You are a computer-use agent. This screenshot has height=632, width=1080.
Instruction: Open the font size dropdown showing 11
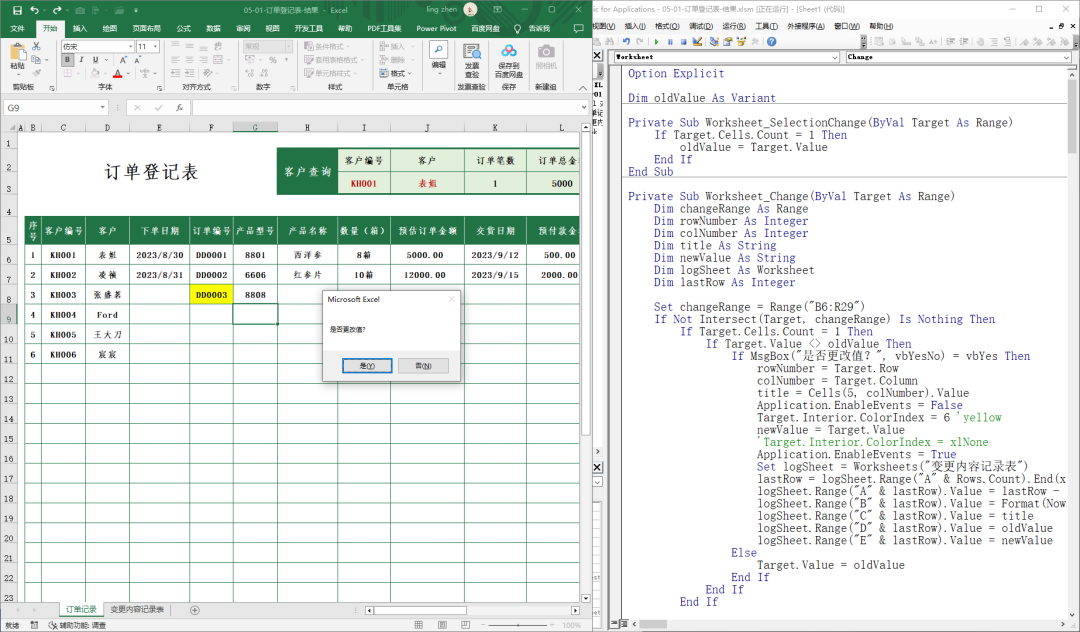pyautogui.click(x=156, y=46)
